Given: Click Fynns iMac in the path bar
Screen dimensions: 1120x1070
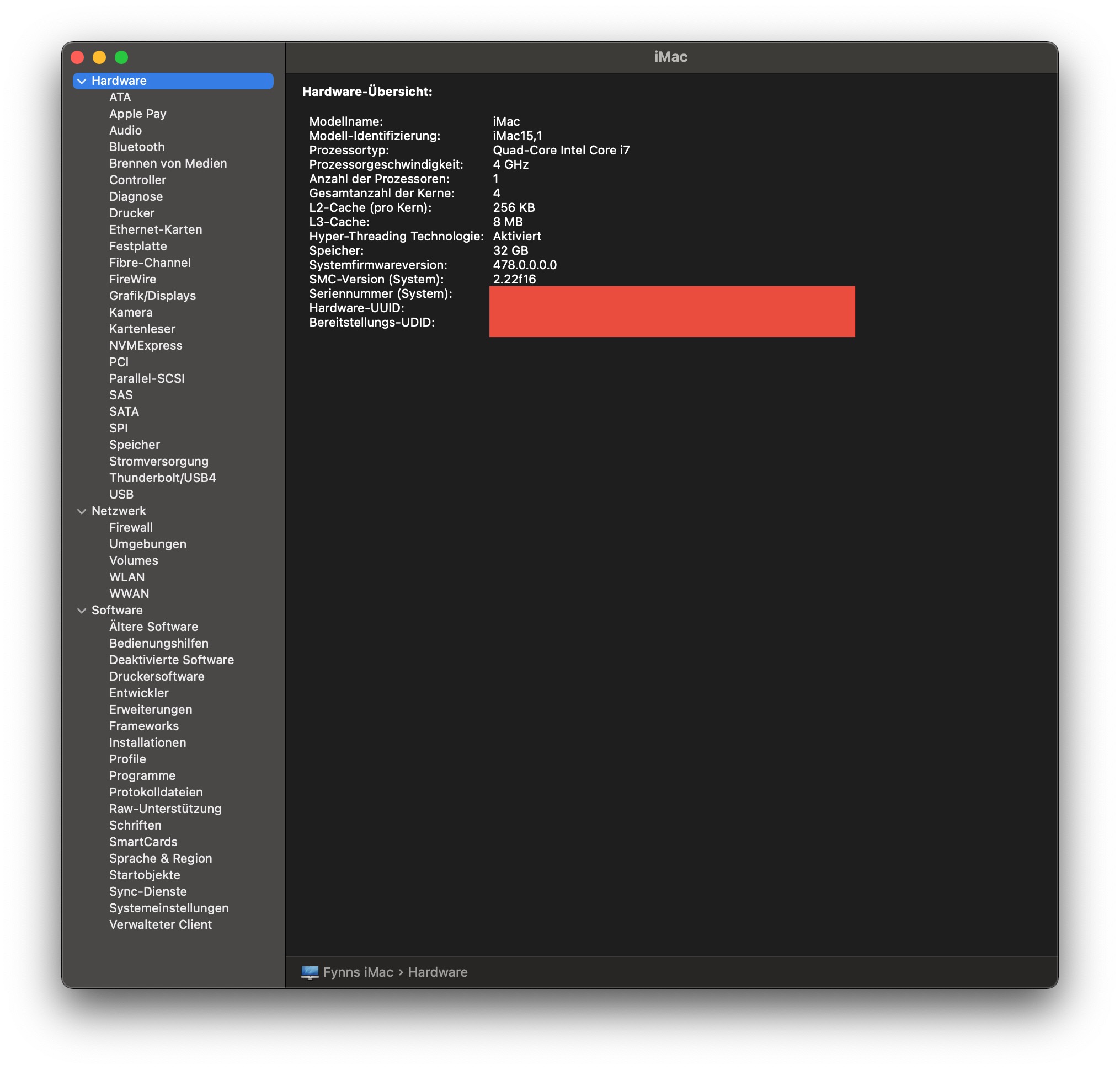Looking at the screenshot, I should click(x=358, y=972).
